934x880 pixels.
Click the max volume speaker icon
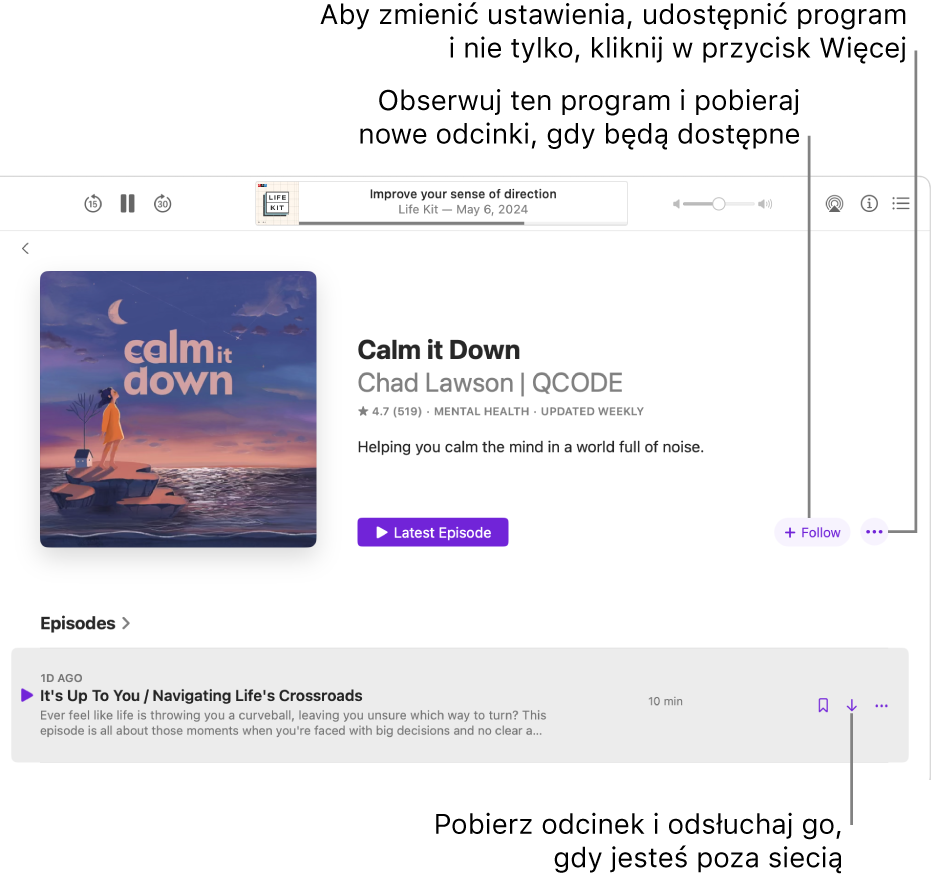(765, 204)
